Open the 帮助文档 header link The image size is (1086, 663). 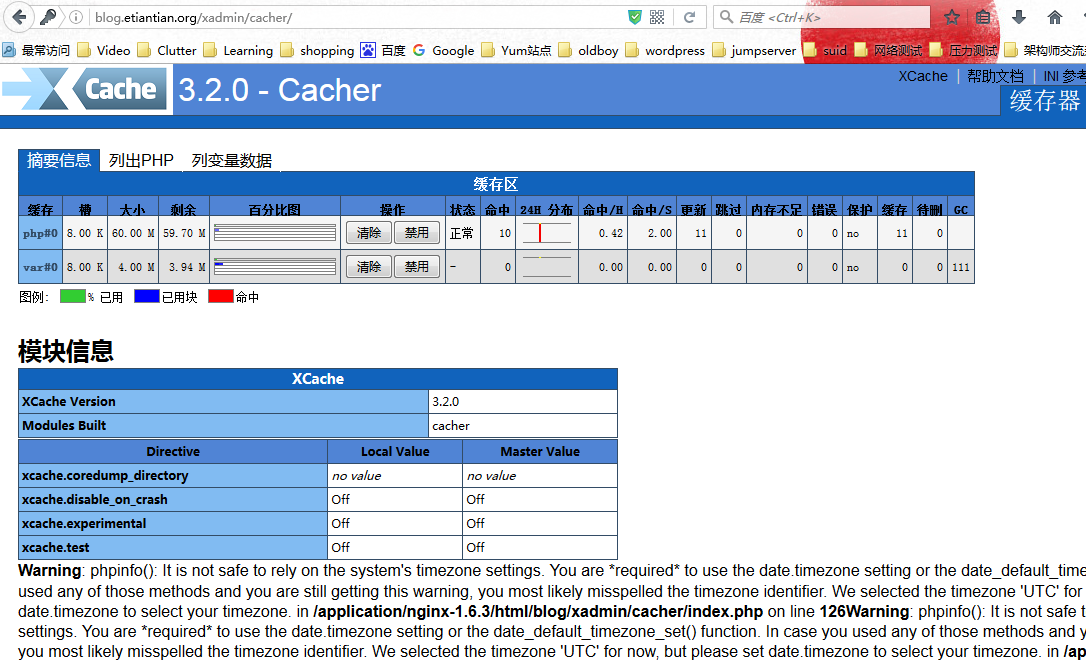[995, 76]
